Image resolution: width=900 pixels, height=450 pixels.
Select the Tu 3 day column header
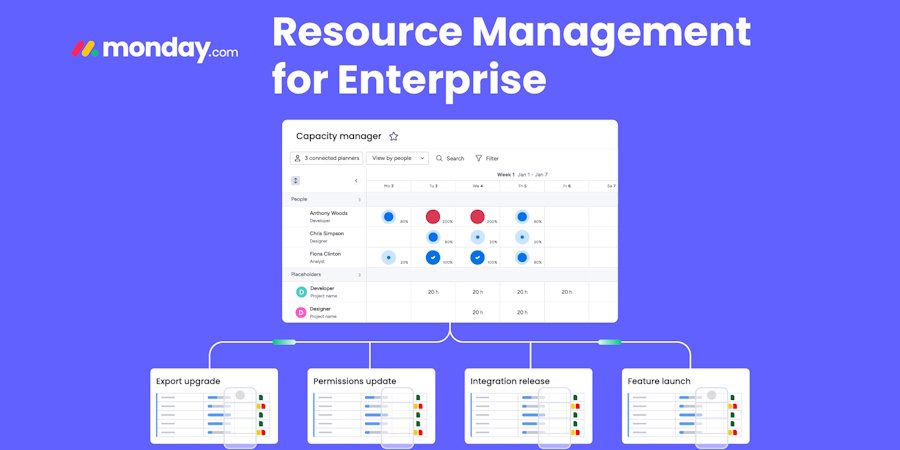(x=433, y=187)
